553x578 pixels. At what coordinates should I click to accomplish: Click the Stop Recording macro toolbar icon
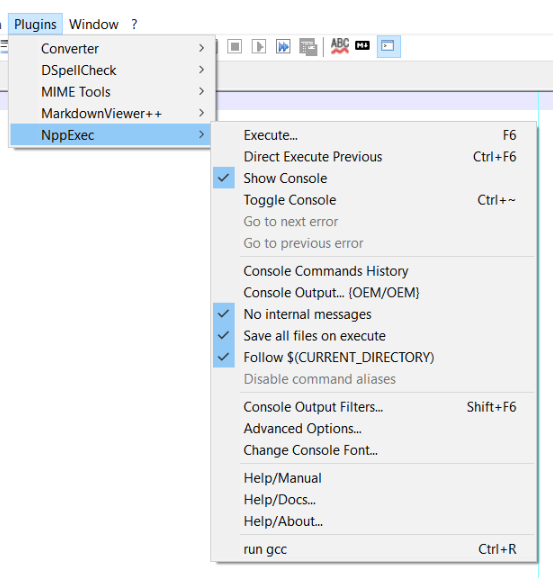tap(234, 46)
